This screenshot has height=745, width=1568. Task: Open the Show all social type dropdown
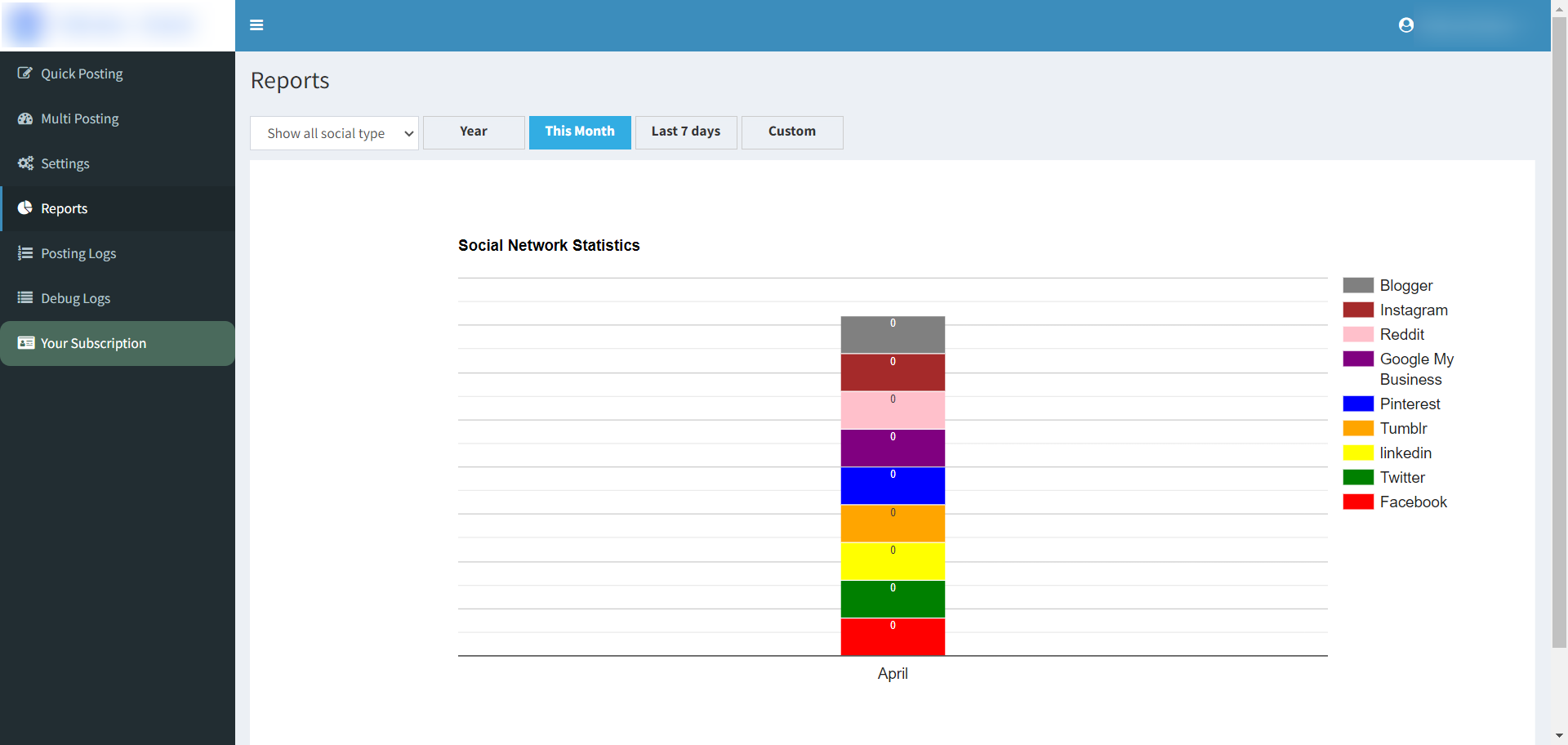click(334, 133)
